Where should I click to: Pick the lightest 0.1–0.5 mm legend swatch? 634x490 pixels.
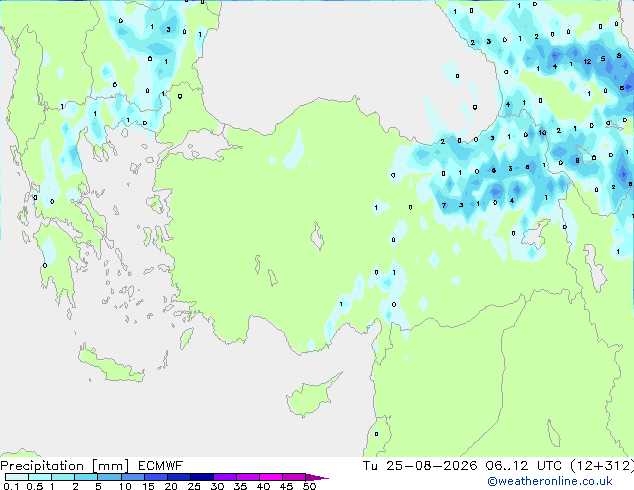pos(17,477)
